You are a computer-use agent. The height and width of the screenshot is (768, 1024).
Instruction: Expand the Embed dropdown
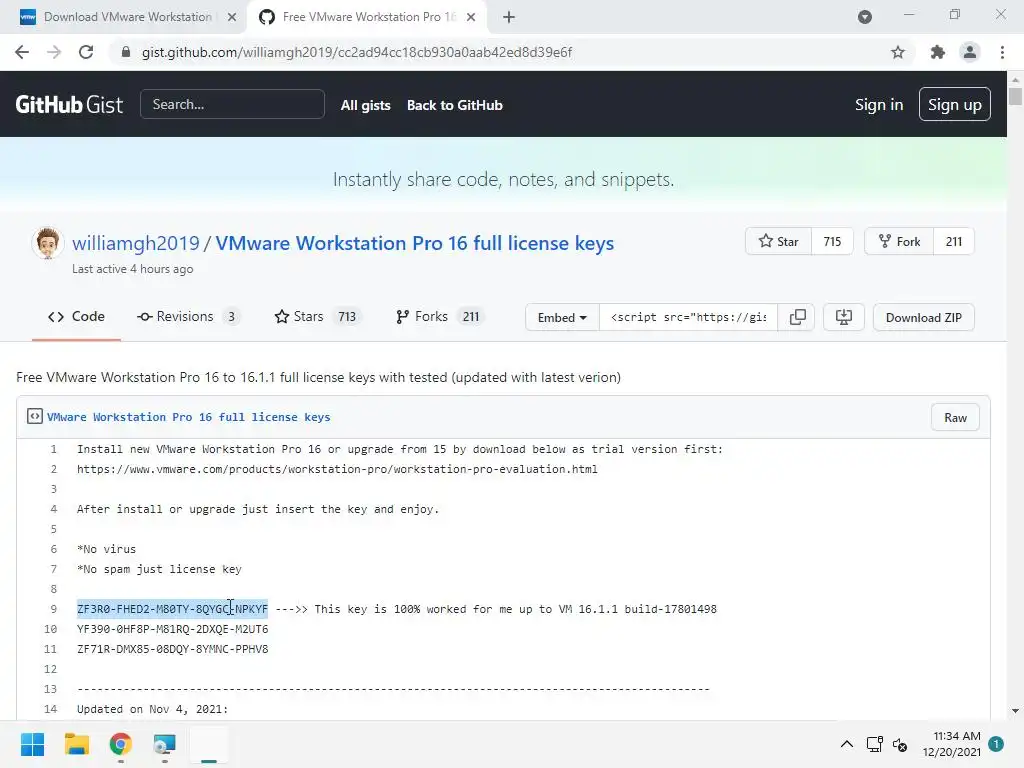click(562, 317)
